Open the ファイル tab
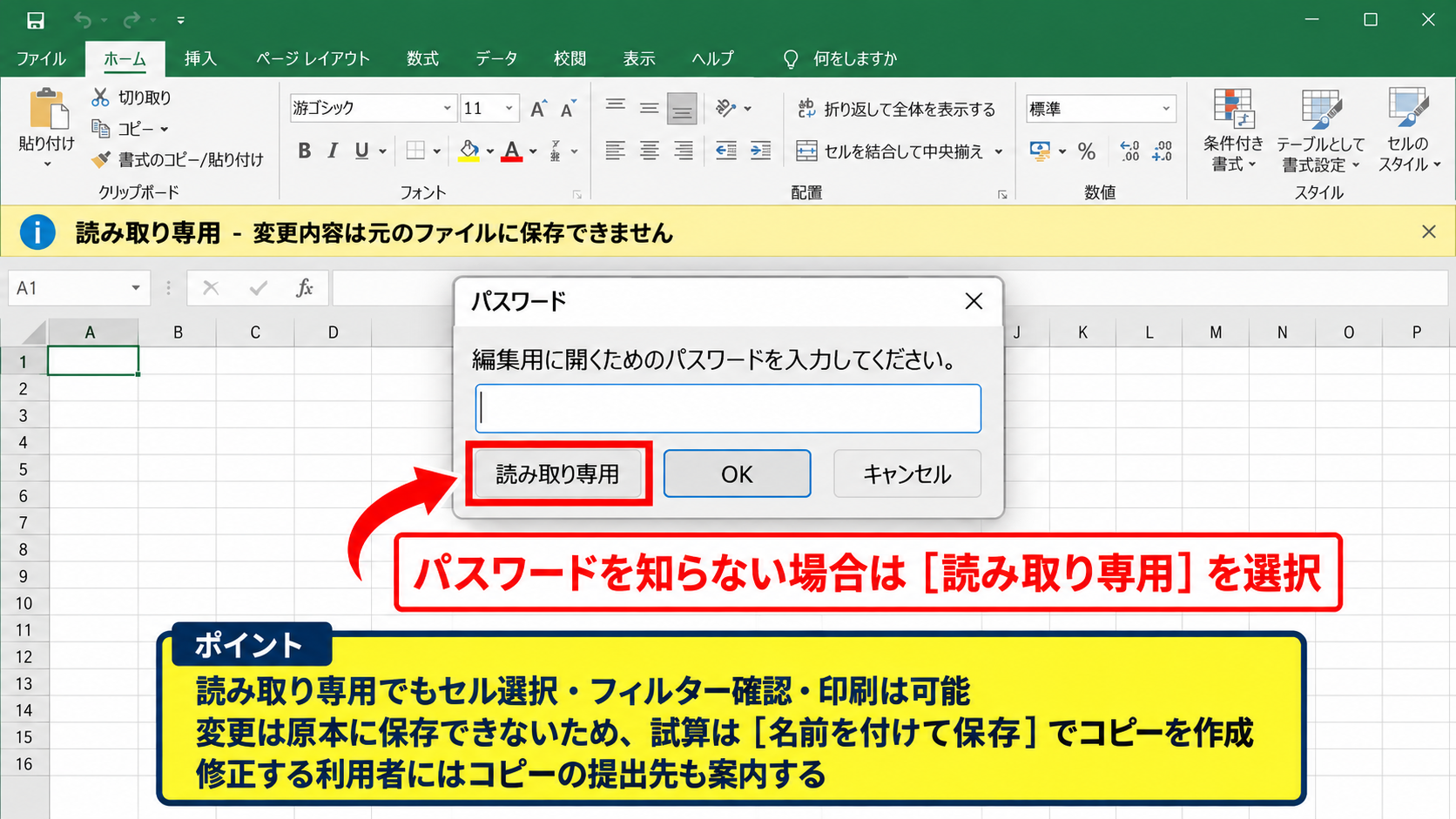The height and width of the screenshot is (819, 1456). point(41,58)
